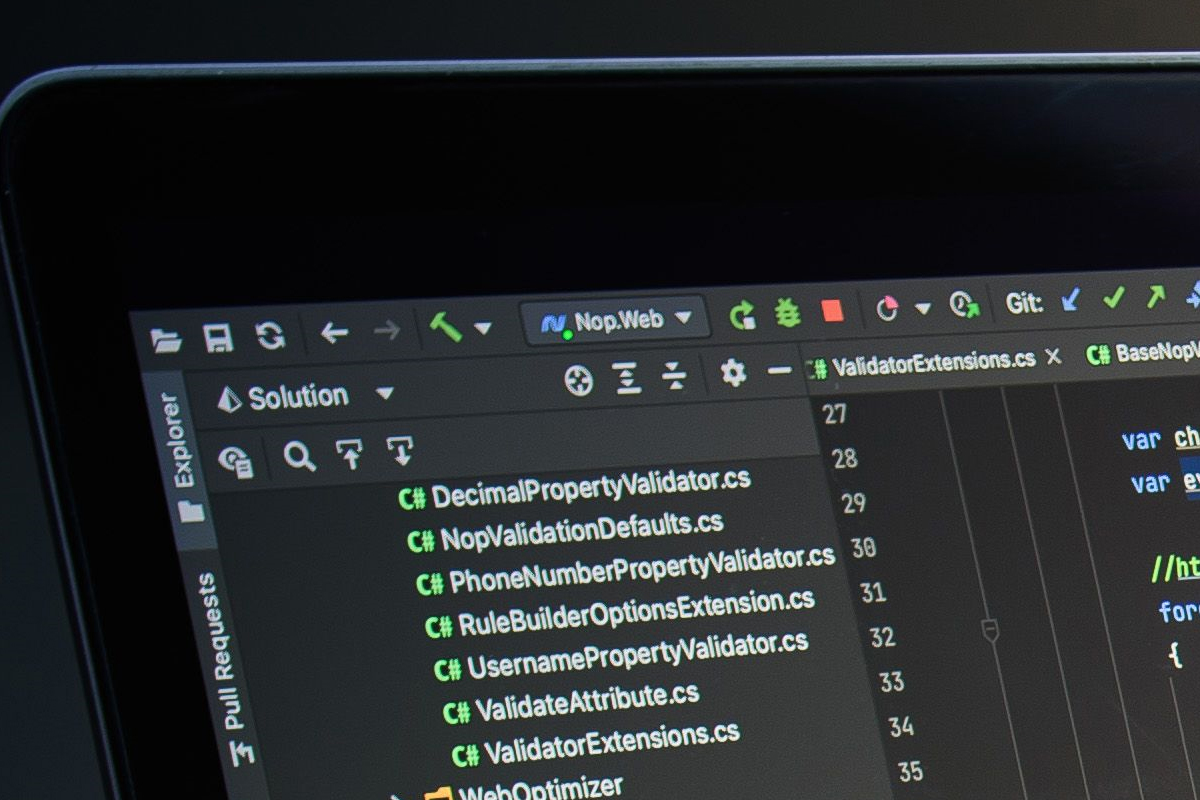Viewport: 1200px width, 800px height.
Task: Expand the dropdown arrow beside the coverage icon
Action: [923, 308]
